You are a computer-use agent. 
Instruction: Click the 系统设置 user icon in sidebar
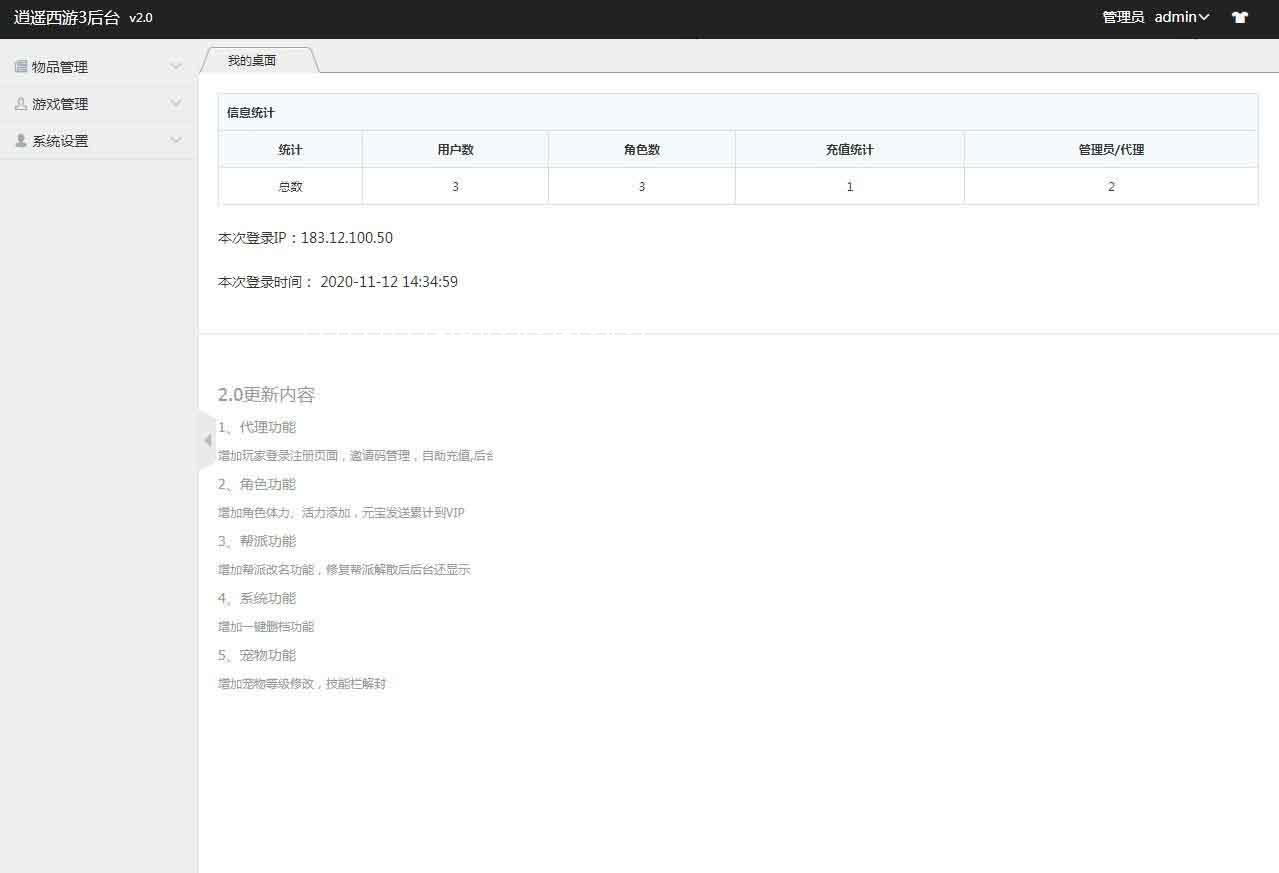pos(20,141)
